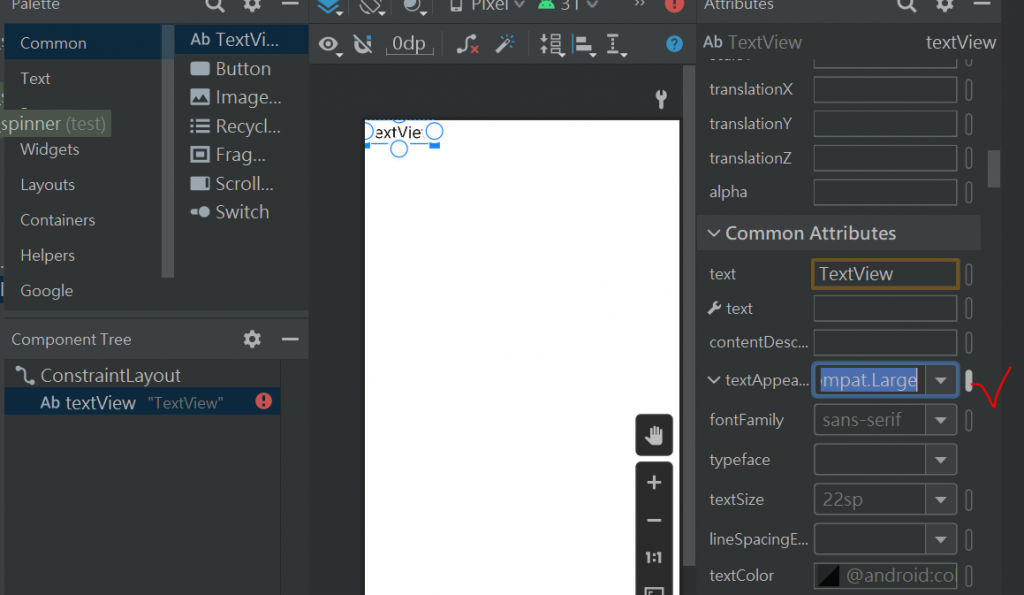Click text field containing TextView
The image size is (1024, 595).
[885, 274]
